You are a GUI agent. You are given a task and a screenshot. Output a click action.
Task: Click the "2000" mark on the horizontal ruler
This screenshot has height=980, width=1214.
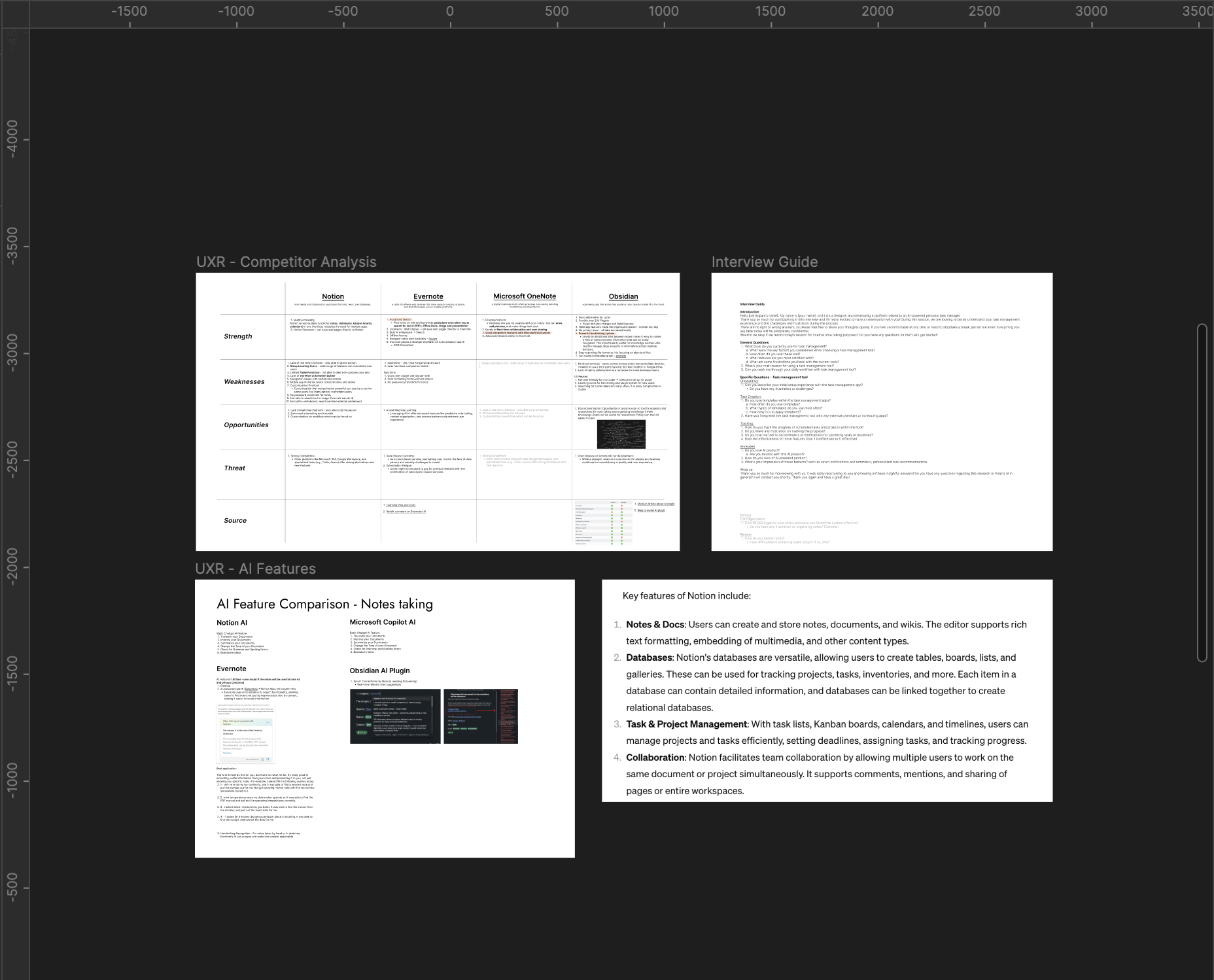[878, 11]
